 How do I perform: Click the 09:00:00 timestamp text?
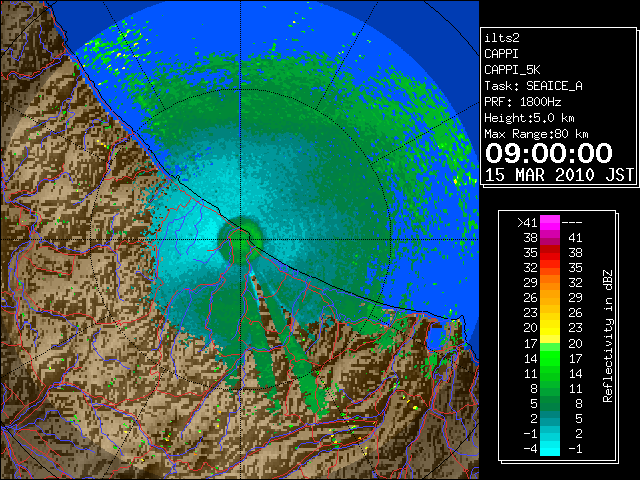pos(549,153)
